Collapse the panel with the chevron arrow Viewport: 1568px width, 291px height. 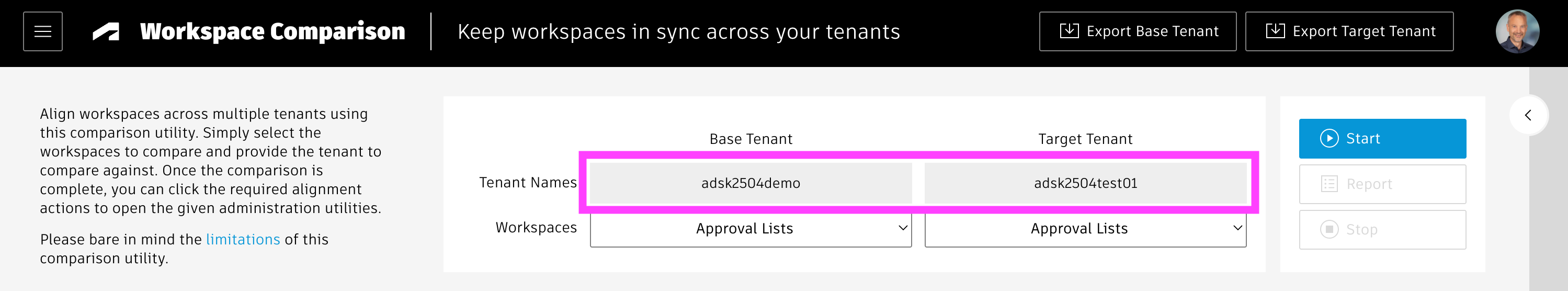1528,115
